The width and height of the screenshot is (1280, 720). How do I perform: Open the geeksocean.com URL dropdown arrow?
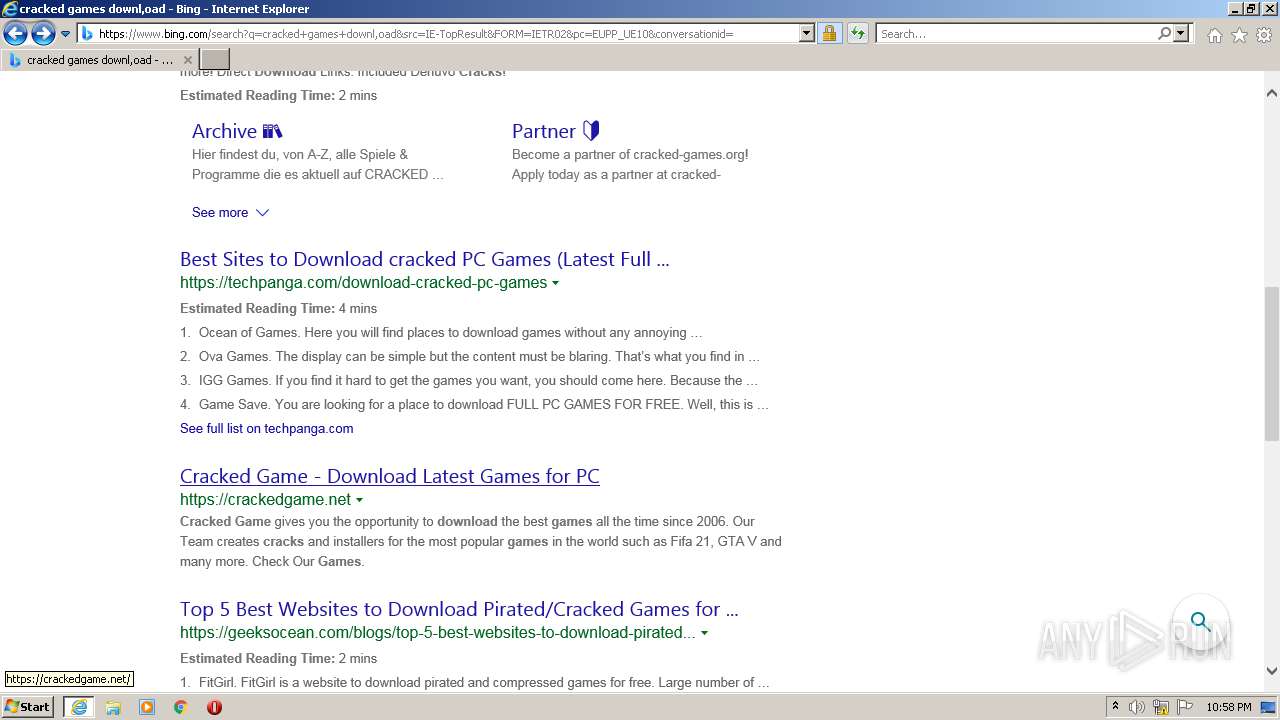click(704, 633)
